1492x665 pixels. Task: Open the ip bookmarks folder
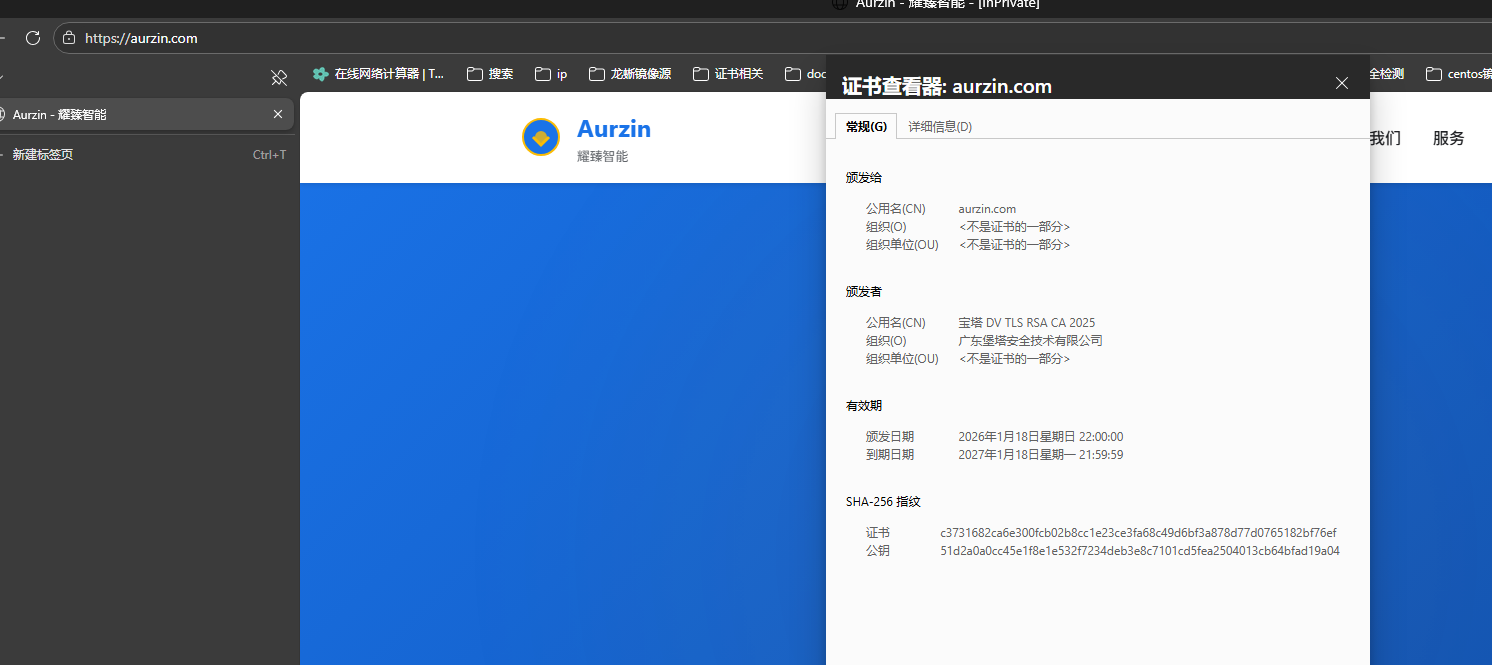[551, 73]
